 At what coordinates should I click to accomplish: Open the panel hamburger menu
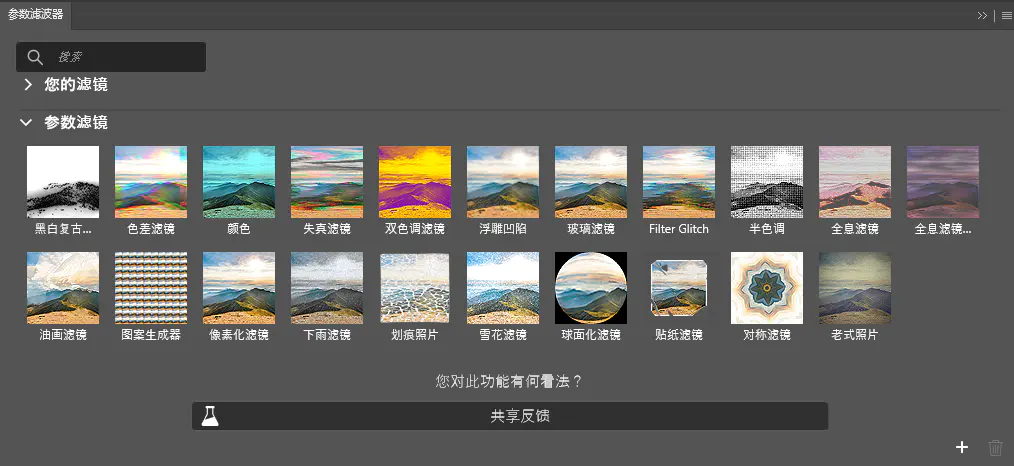point(1006,15)
